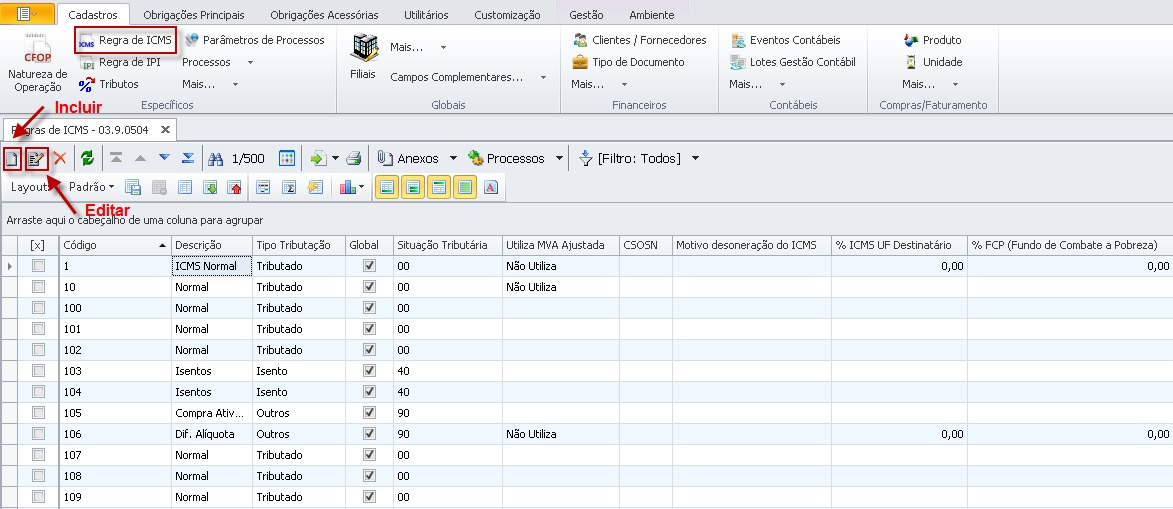Viewport: 1173px width, 509px height.
Task: Click the layout red up arrow icon
Action: [235, 187]
